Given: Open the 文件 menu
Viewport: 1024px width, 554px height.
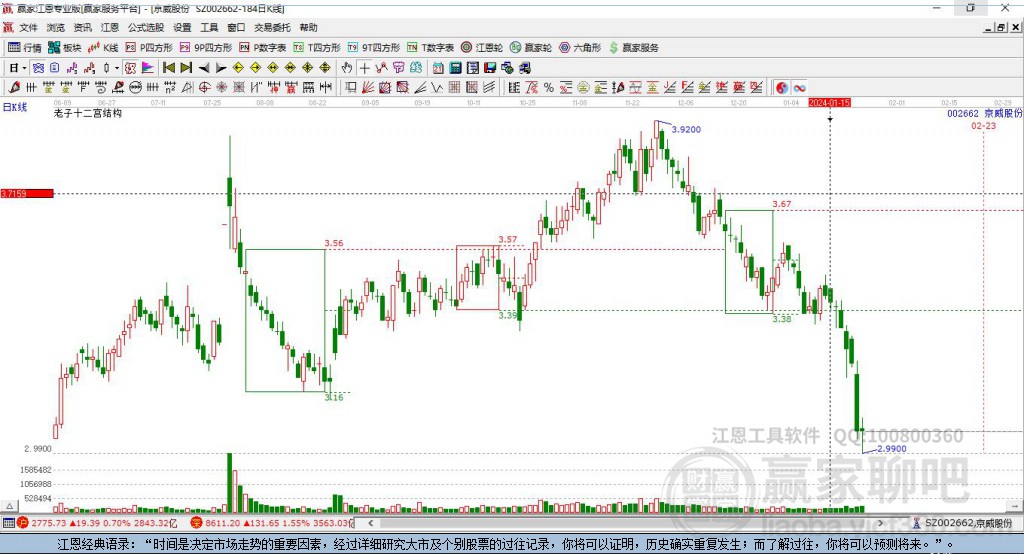Looking at the screenshot, I should [28, 27].
